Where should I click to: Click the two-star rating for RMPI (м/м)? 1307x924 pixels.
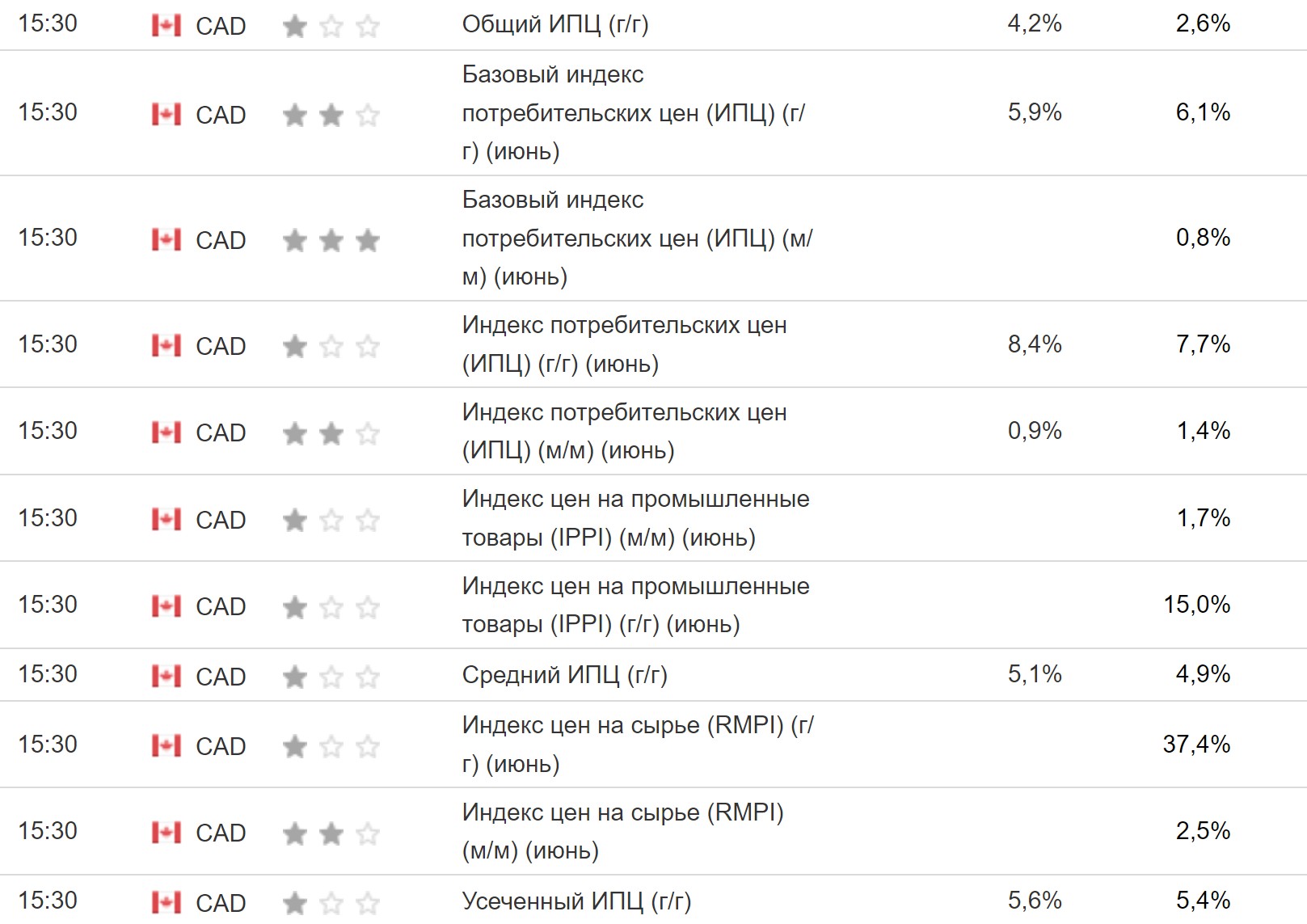tap(331, 833)
